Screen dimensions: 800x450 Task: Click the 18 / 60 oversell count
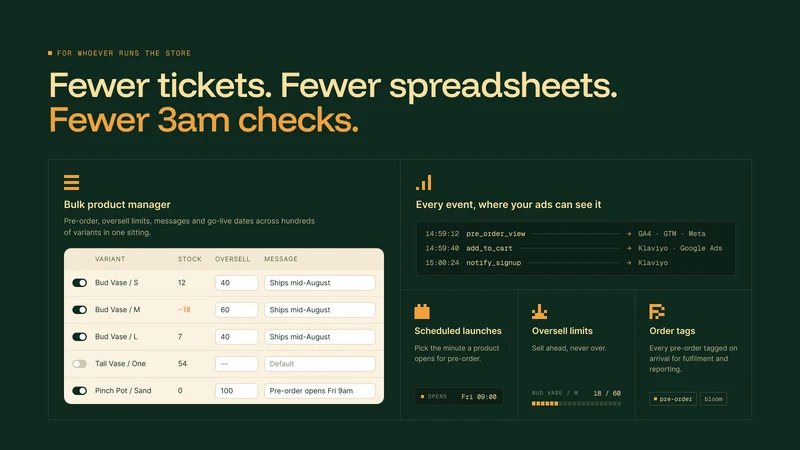pyautogui.click(x=607, y=393)
